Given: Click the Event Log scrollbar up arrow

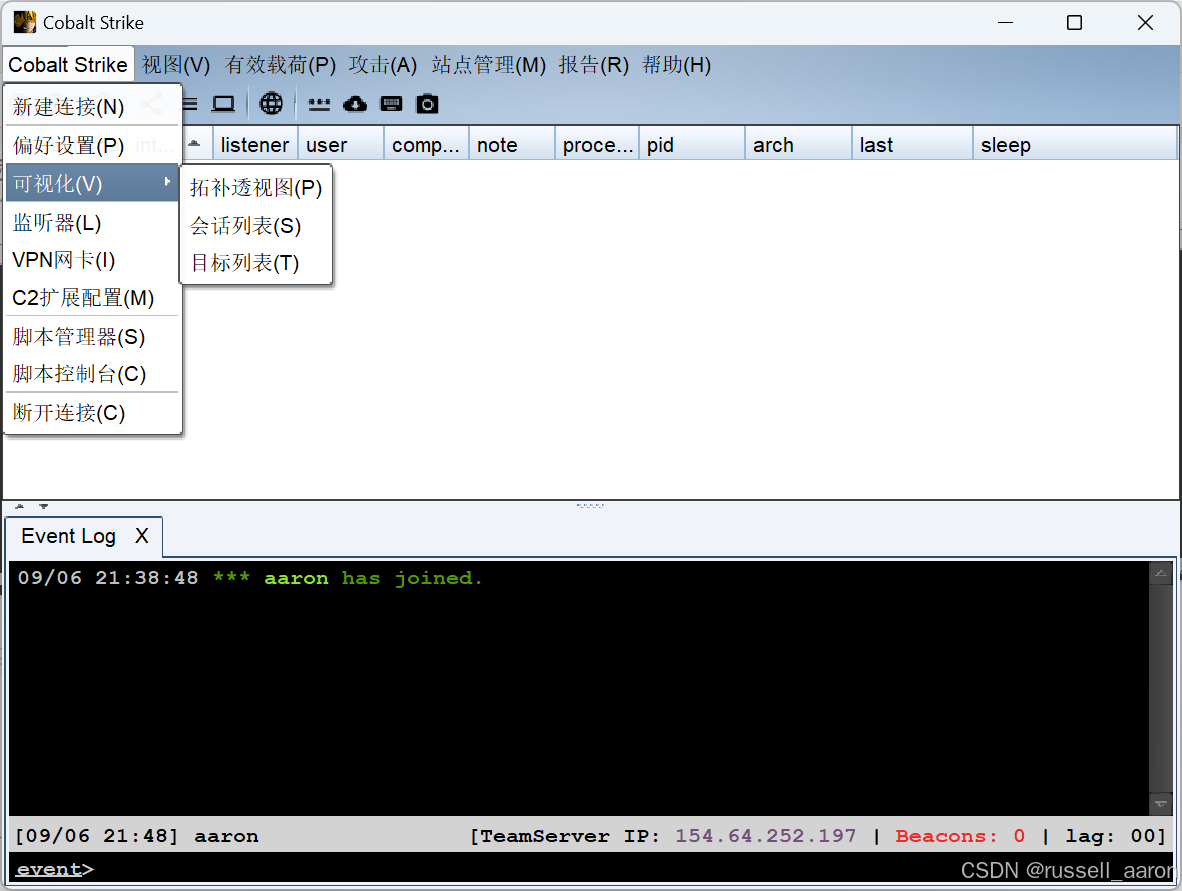Looking at the screenshot, I should tap(1160, 573).
